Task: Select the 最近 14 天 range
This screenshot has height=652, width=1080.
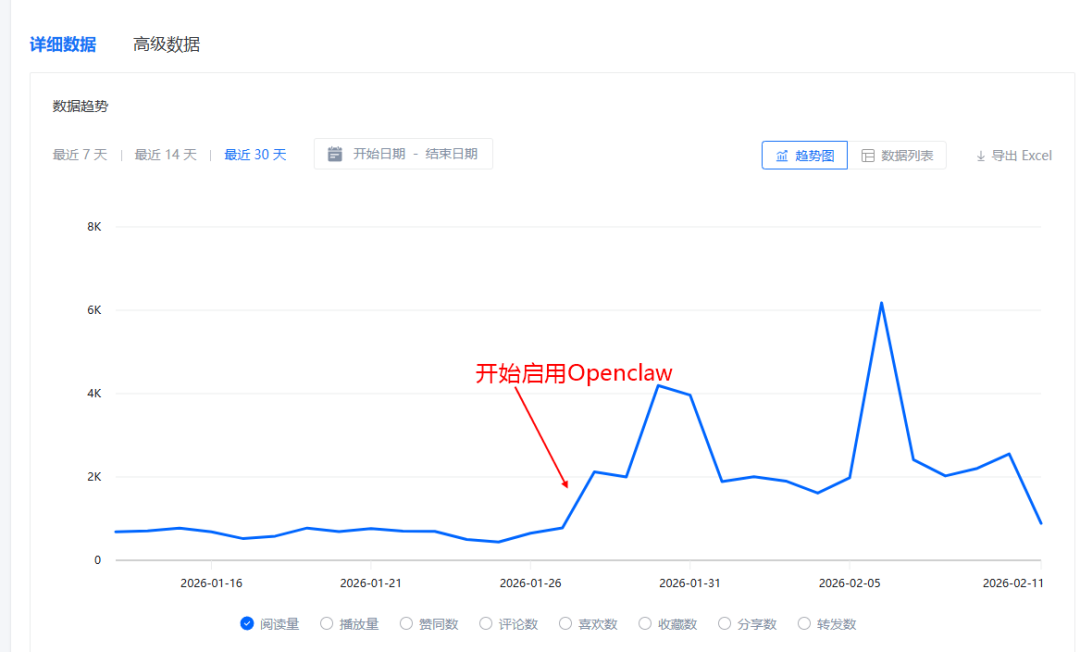Action: click(165, 155)
